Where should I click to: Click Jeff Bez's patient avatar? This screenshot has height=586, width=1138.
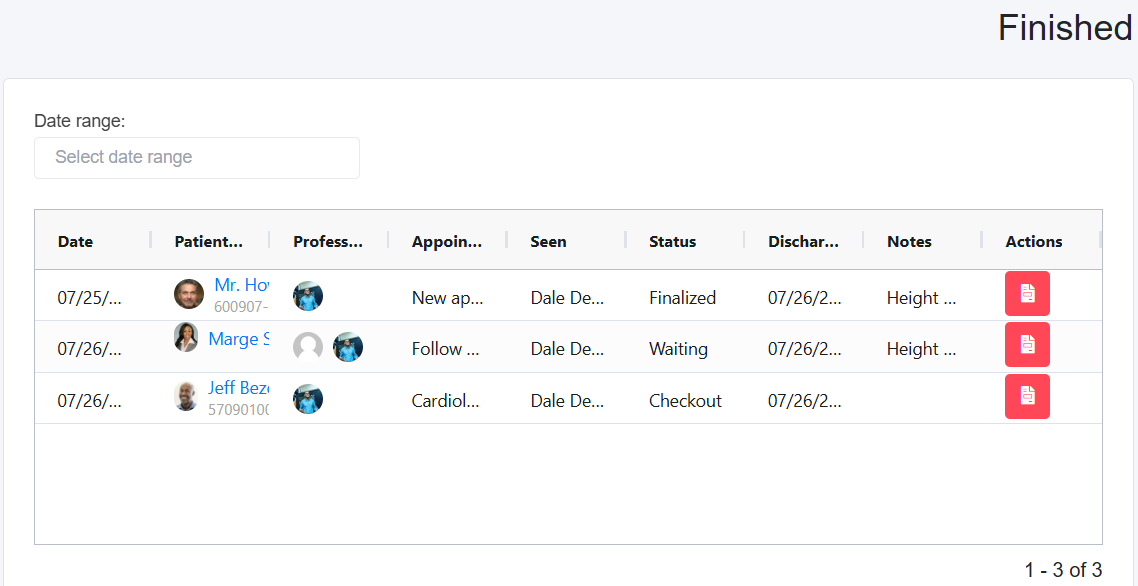[186, 396]
